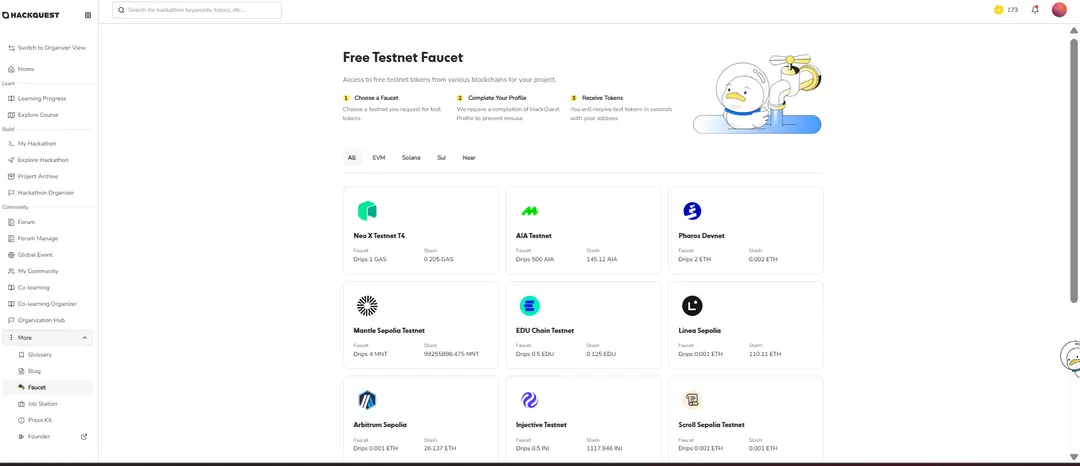Click the Mantle Sepolia Testnet logo
1080x466 pixels.
pyautogui.click(x=367, y=306)
